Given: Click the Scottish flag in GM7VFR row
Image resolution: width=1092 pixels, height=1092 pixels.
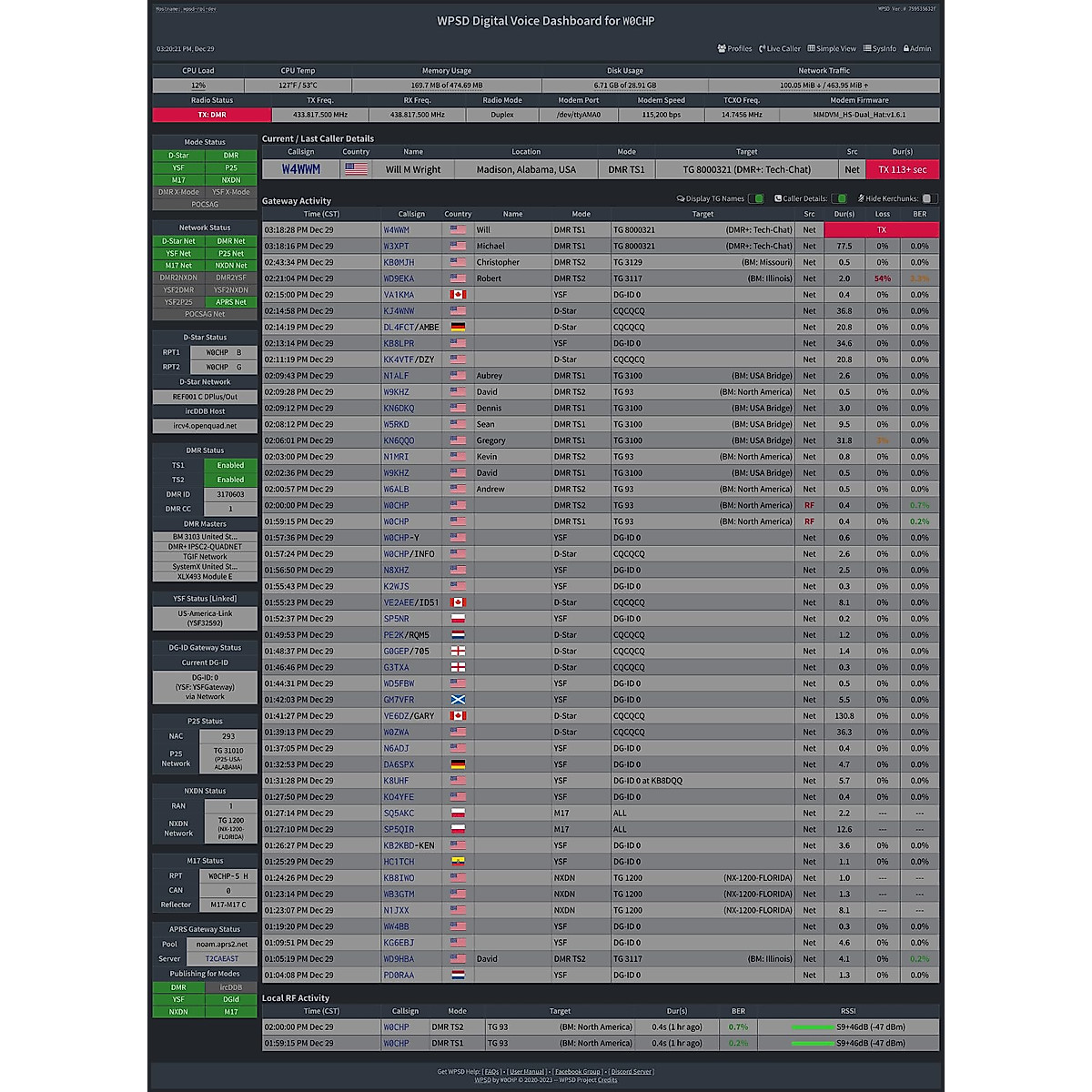Looking at the screenshot, I should [x=458, y=700].
